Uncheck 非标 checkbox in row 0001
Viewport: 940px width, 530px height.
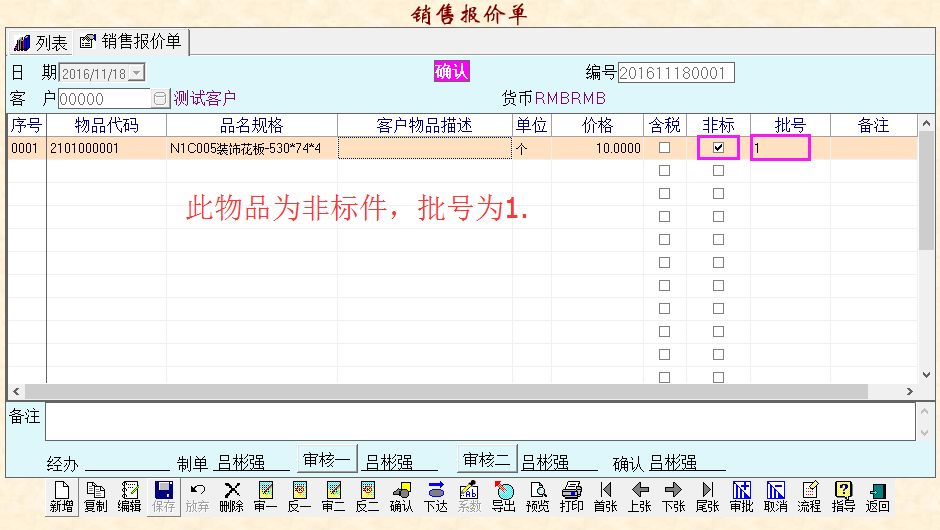718,147
